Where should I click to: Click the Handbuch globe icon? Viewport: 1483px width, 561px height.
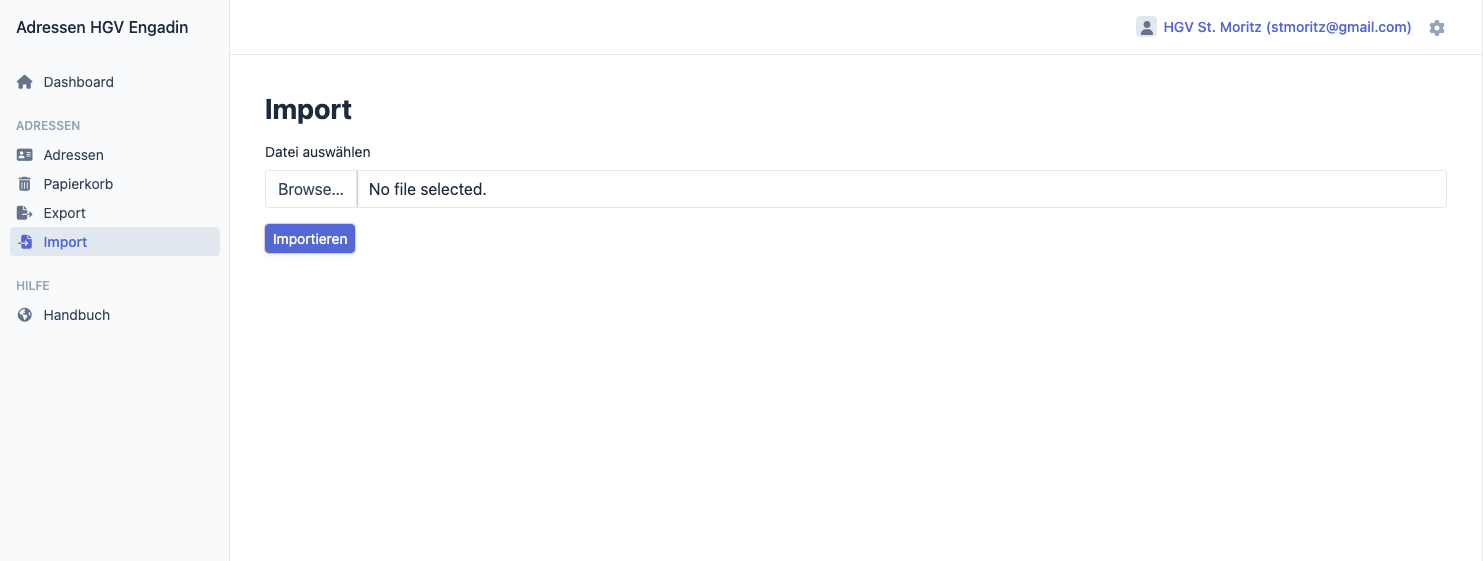pyautogui.click(x=25, y=315)
